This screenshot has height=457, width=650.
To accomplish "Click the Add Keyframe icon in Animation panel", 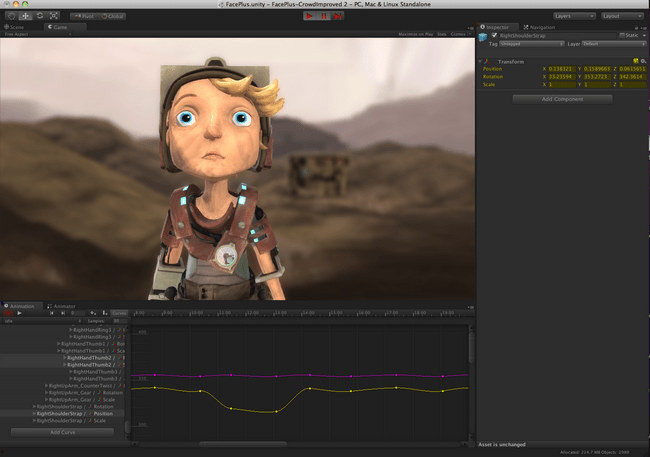I will [92, 313].
